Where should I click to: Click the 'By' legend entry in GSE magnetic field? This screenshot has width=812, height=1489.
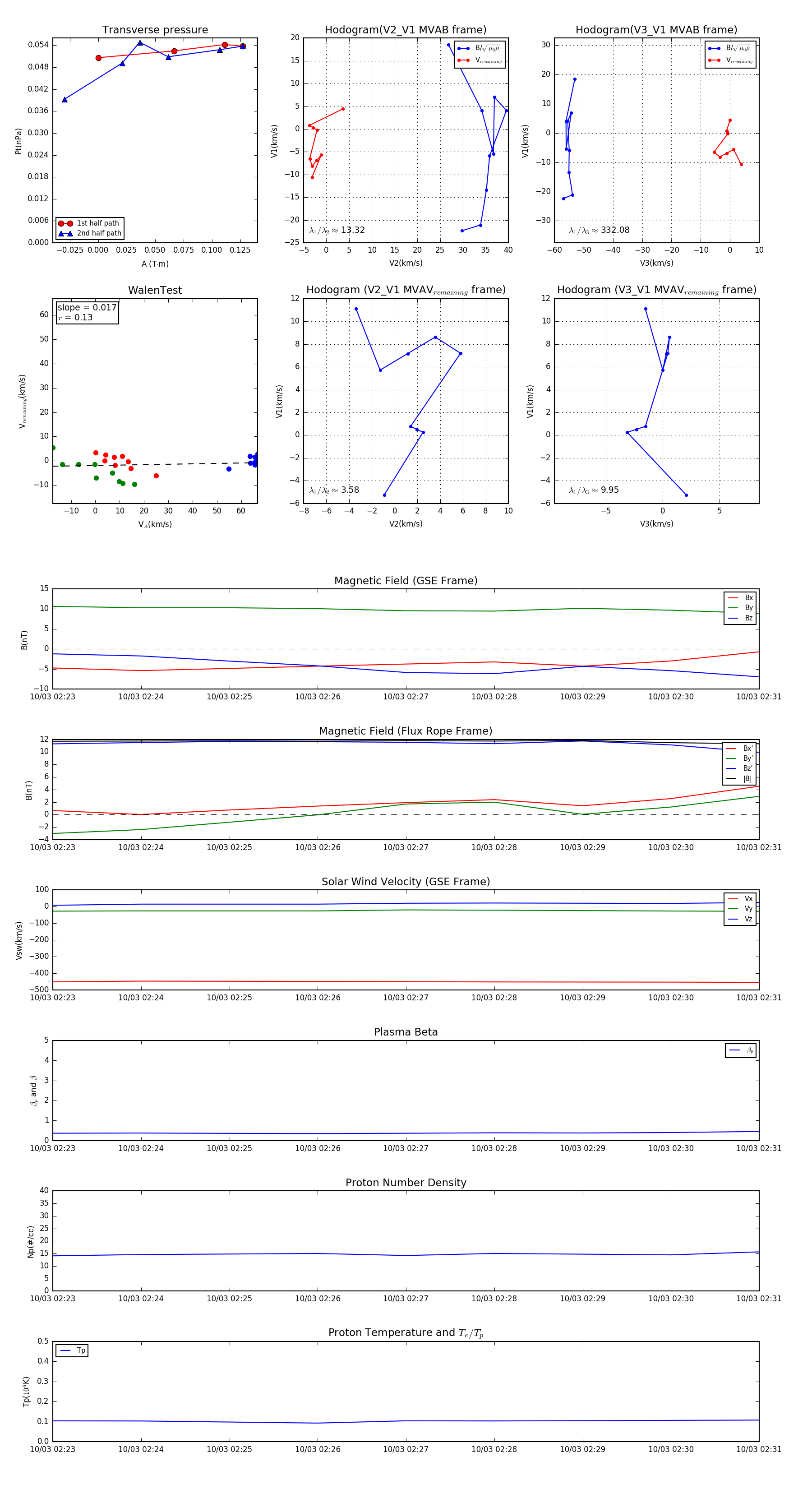click(x=740, y=608)
